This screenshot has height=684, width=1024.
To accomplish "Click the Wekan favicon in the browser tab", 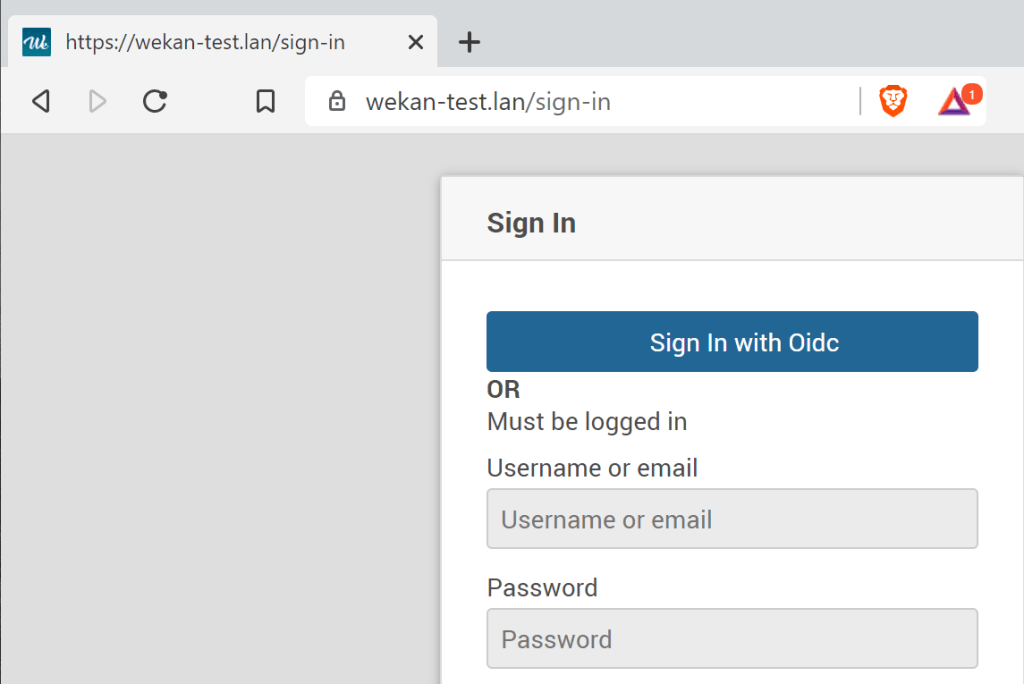I will (x=37, y=42).
